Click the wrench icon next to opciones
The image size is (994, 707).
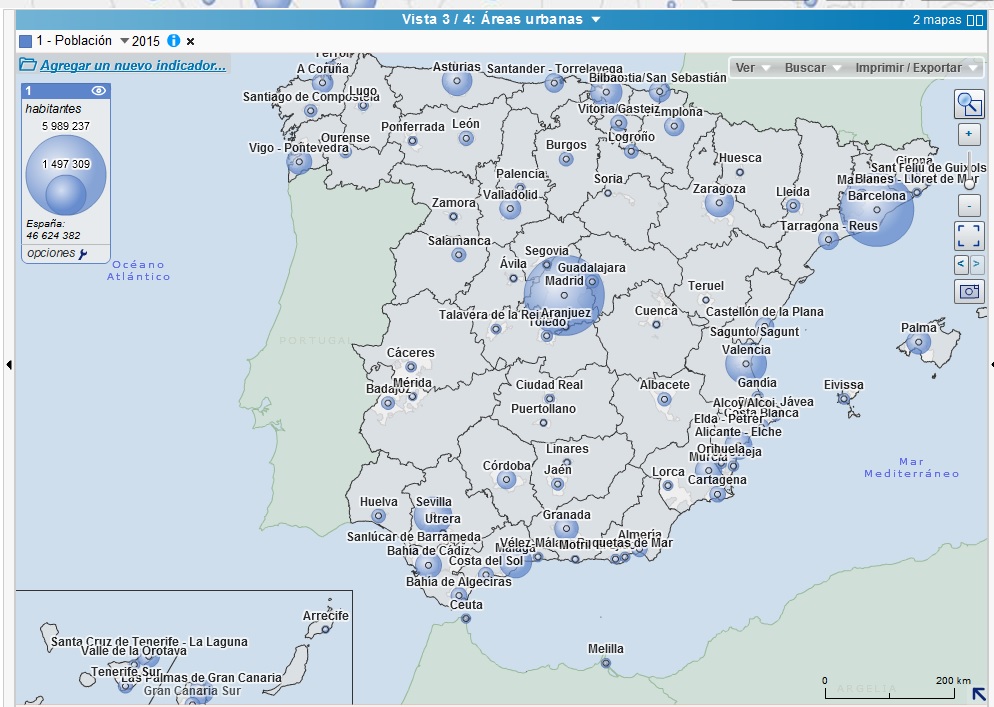tap(83, 254)
